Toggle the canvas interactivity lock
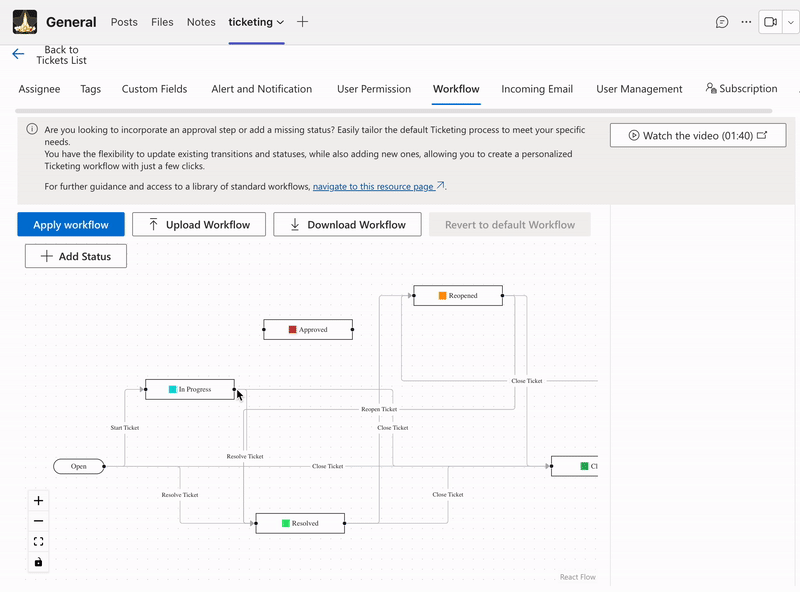Image resolution: width=800 pixels, height=592 pixels. [x=38, y=562]
